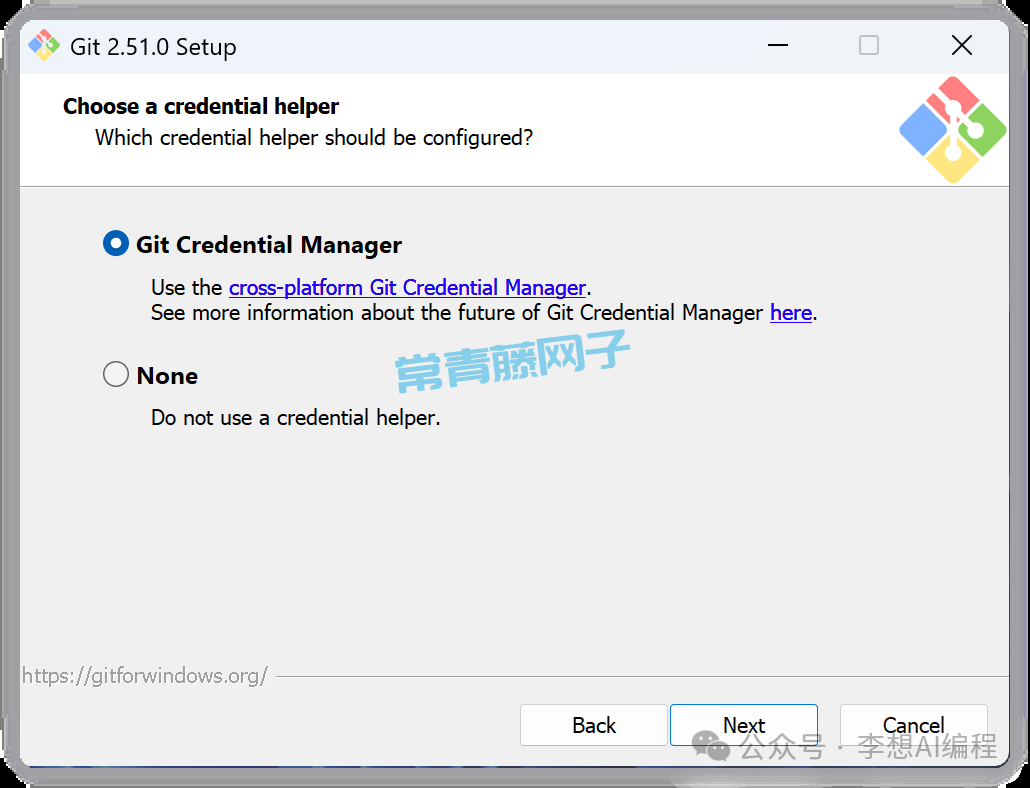Click the bold "None" option label
This screenshot has width=1030, height=788.
pyautogui.click(x=167, y=376)
